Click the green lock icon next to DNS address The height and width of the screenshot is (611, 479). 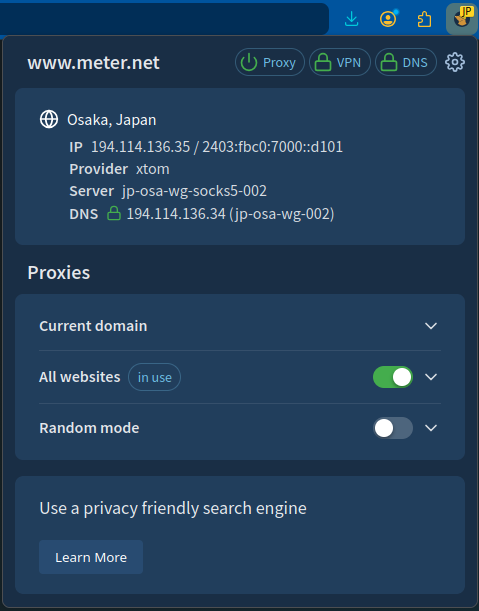point(114,214)
